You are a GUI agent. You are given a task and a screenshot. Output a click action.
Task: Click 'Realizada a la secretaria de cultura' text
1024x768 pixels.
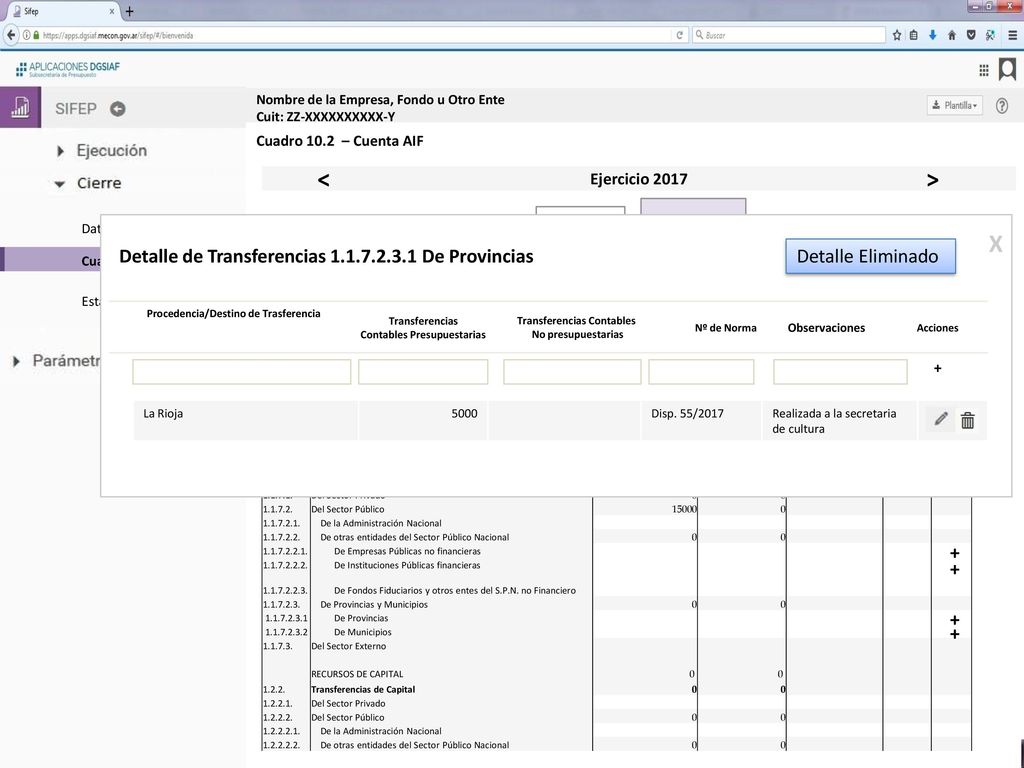[x=834, y=421]
